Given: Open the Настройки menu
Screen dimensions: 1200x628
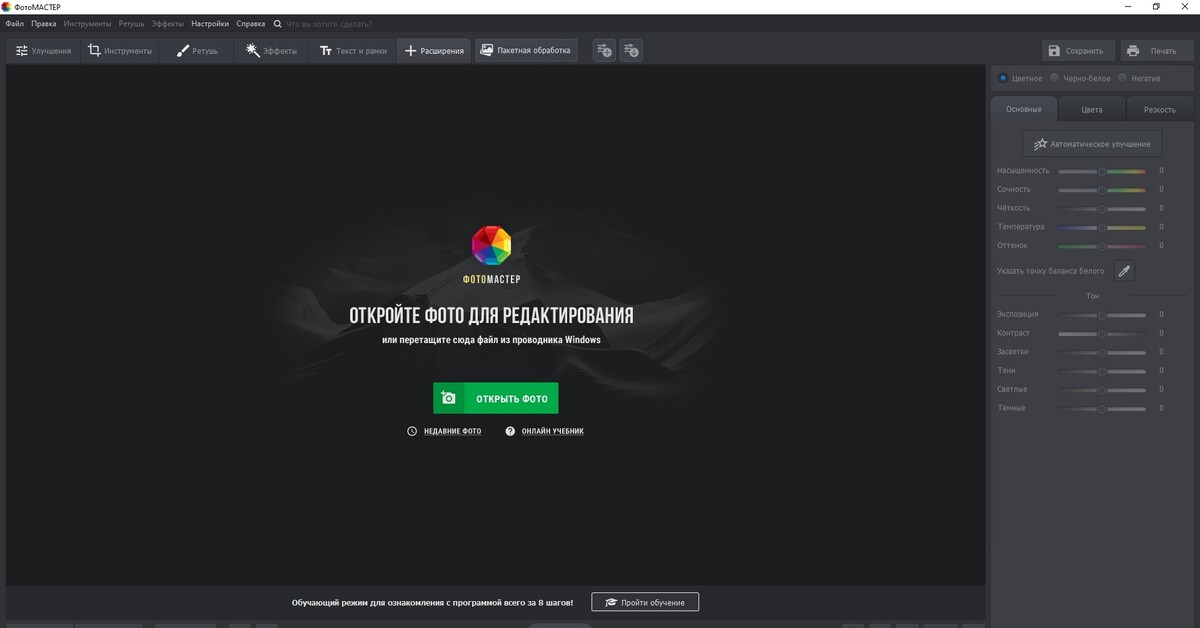Looking at the screenshot, I should [210, 23].
